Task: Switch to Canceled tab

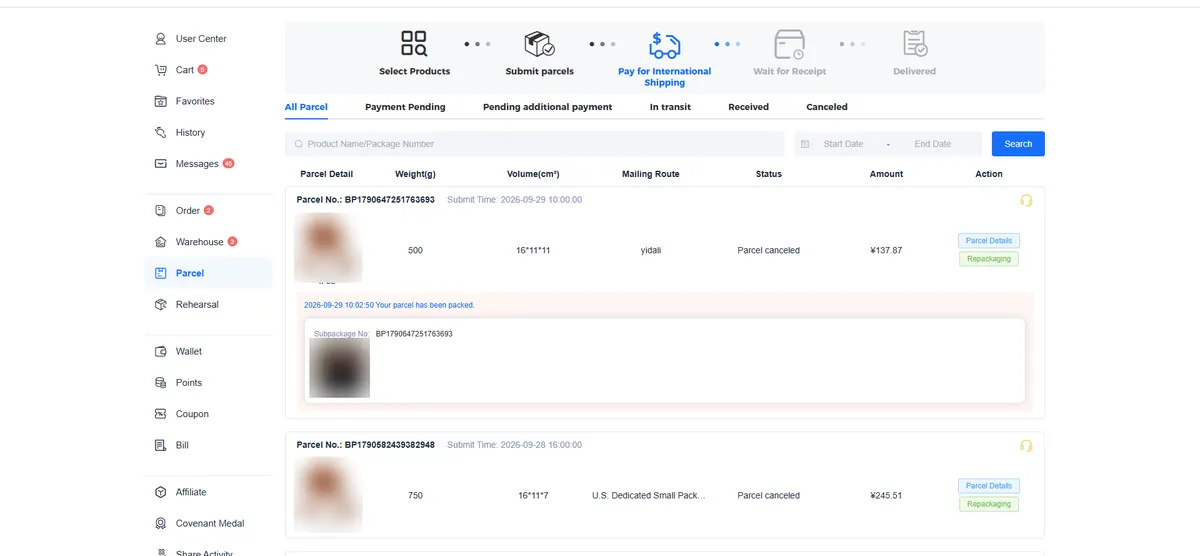Action: pos(827,107)
